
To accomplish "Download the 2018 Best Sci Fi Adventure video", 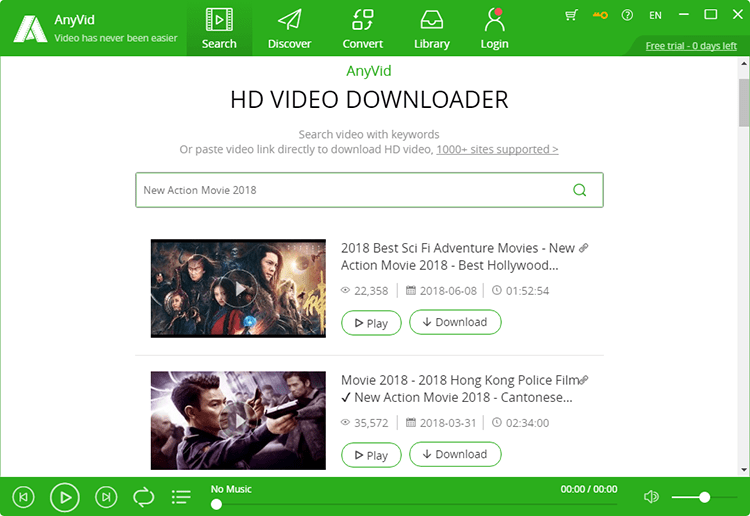I will tap(455, 322).
